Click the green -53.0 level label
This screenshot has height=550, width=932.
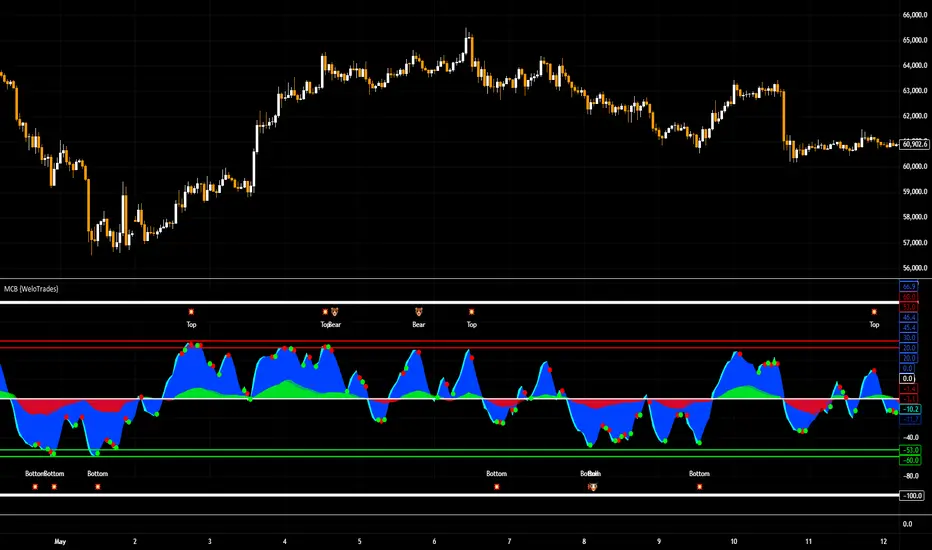911,450
